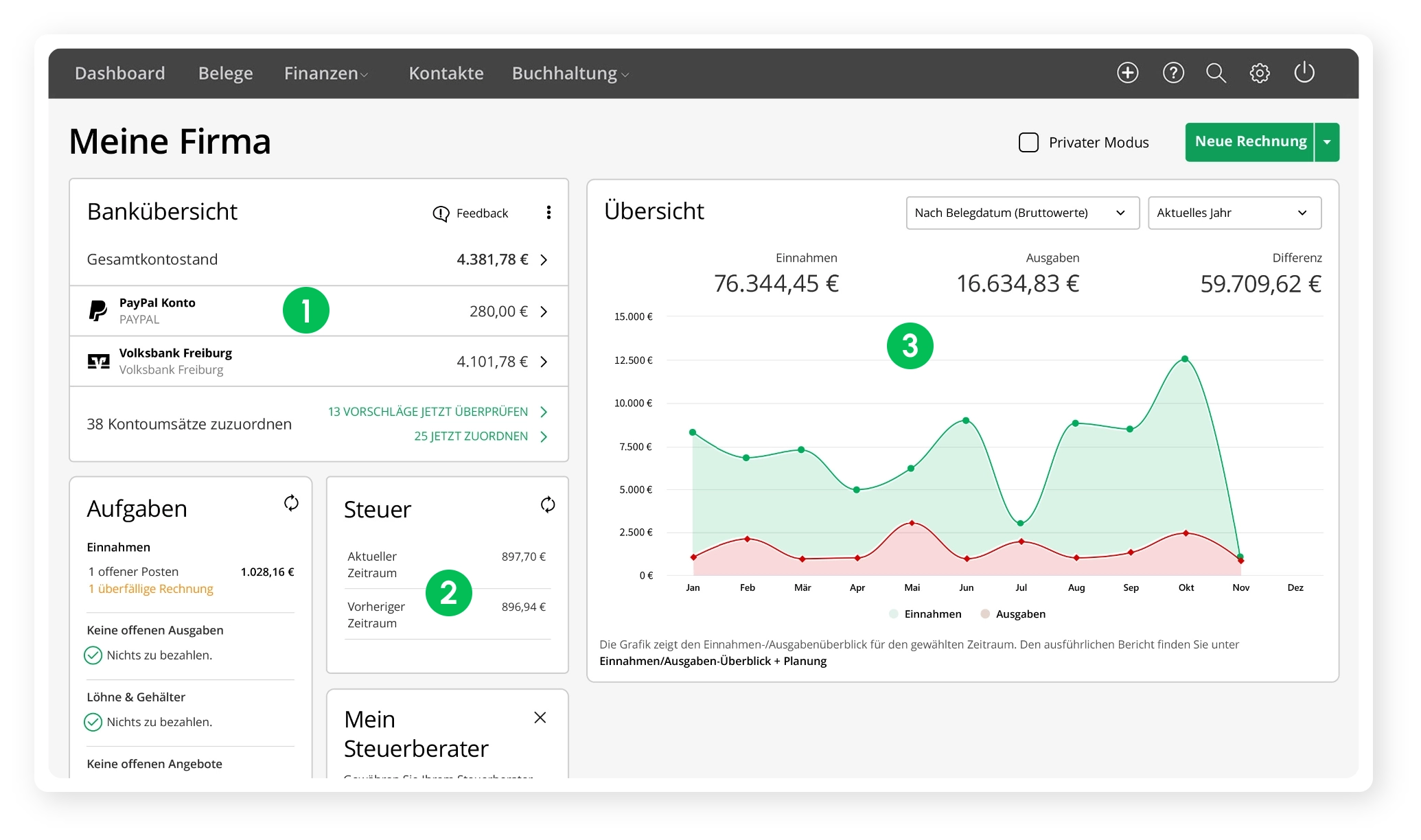Click the plus add icon in top bar

[x=1127, y=73]
